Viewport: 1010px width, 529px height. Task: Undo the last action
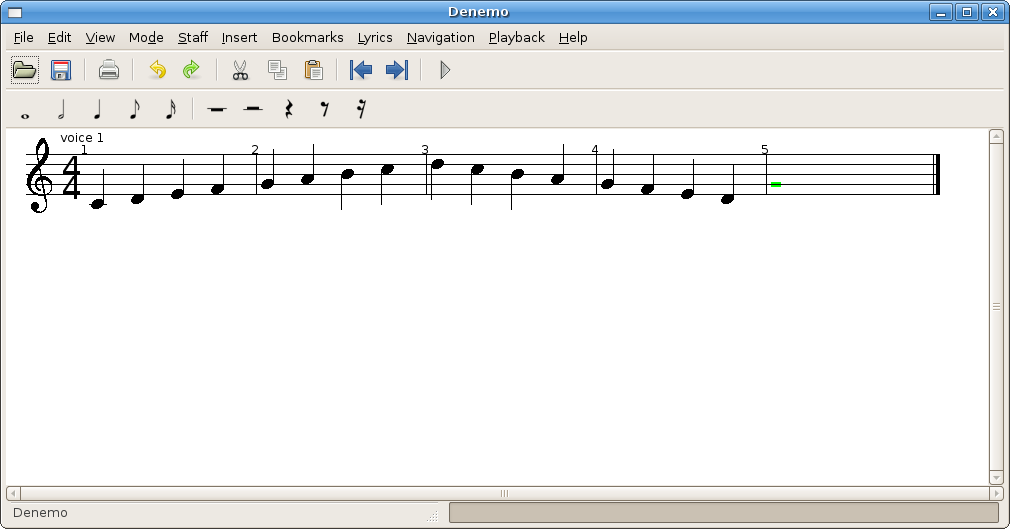coord(157,70)
